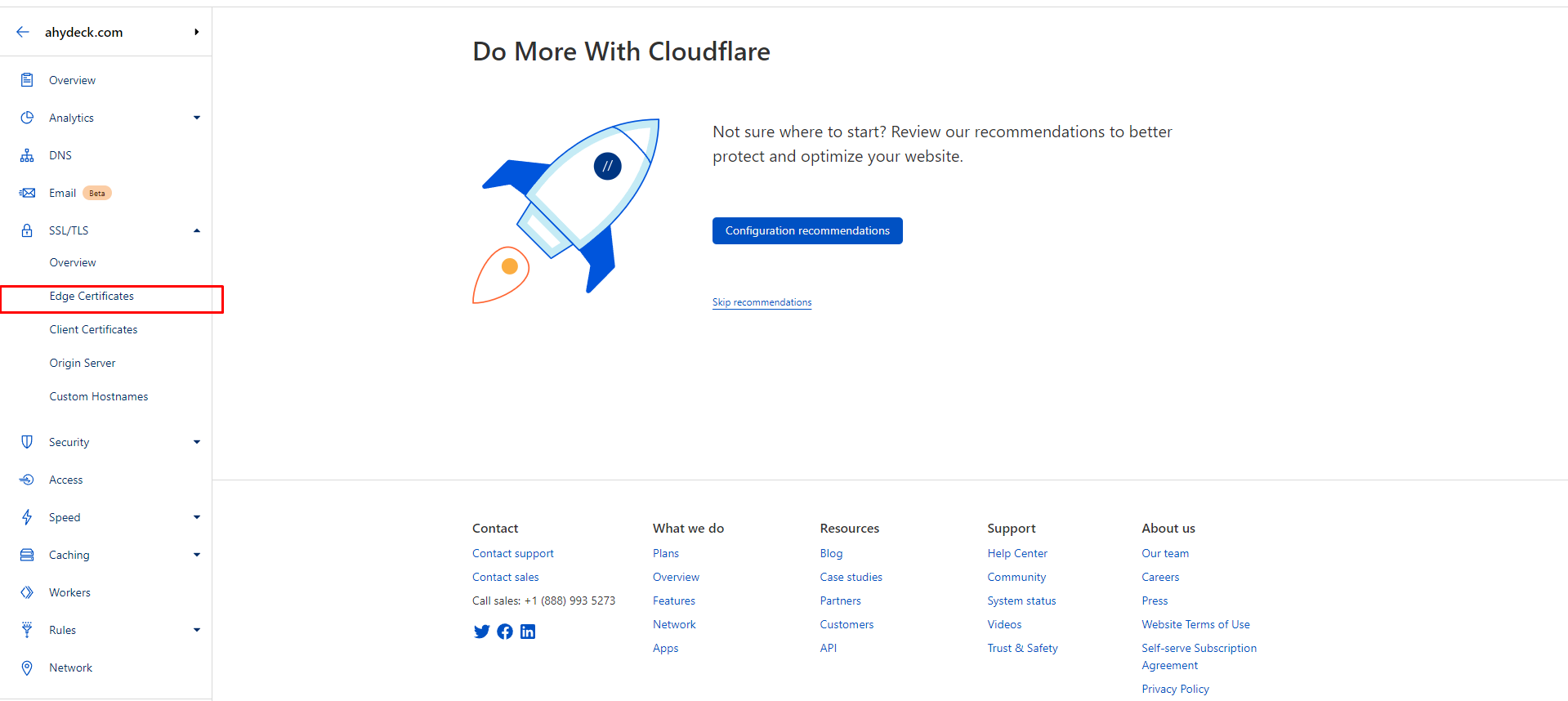Screen dimensions: 1568x701
Task: Open the Features footer link
Action: [674, 601]
